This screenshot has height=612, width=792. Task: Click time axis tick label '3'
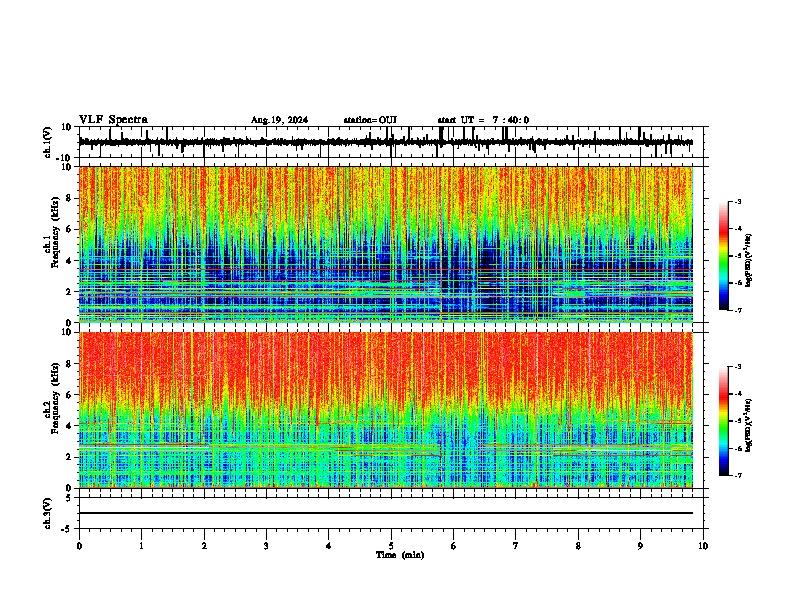coord(266,546)
